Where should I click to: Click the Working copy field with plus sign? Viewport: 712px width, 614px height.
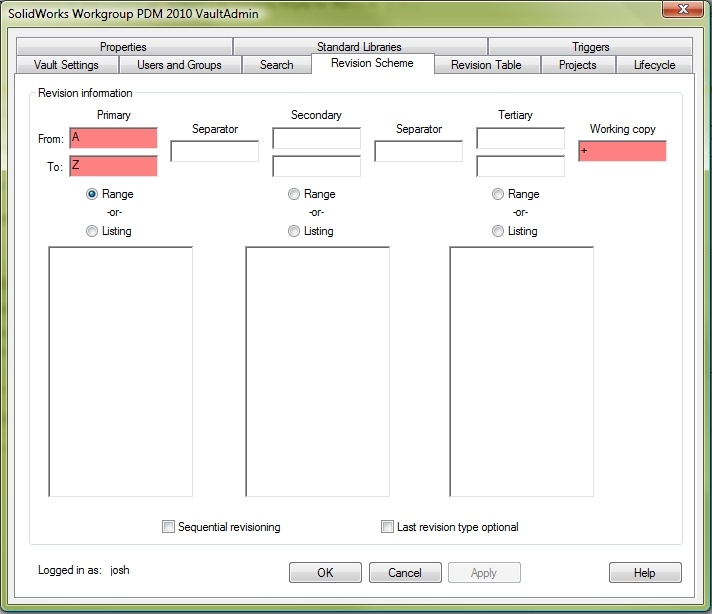623,151
